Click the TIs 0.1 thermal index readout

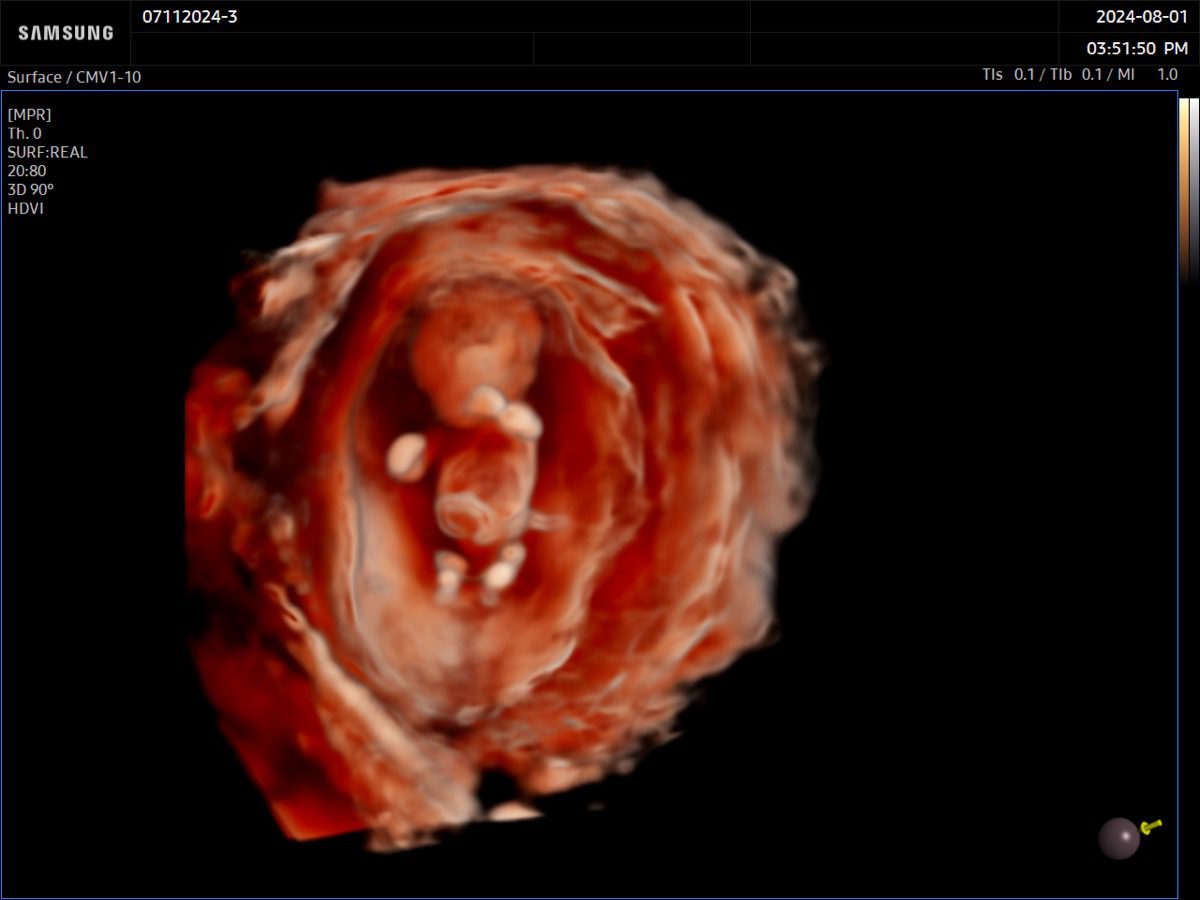[x=1008, y=75]
